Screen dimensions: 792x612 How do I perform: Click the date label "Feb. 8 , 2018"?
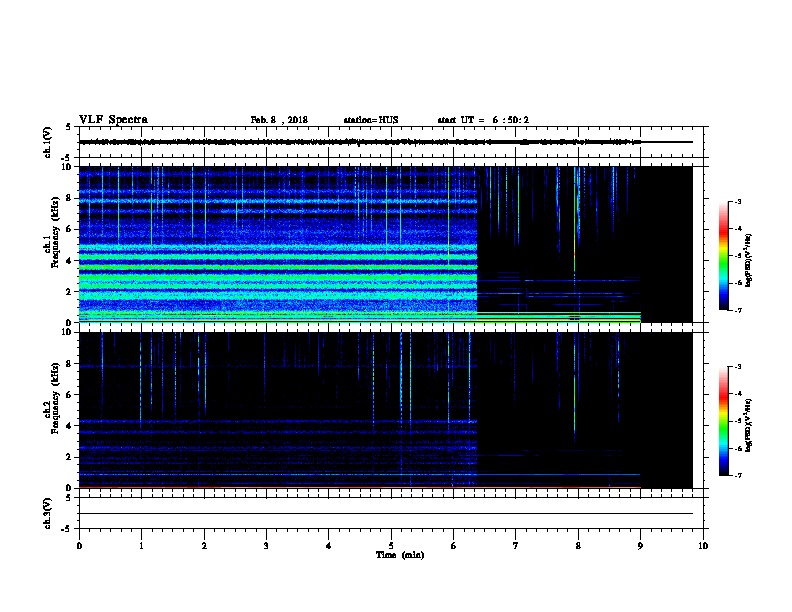[x=279, y=120]
